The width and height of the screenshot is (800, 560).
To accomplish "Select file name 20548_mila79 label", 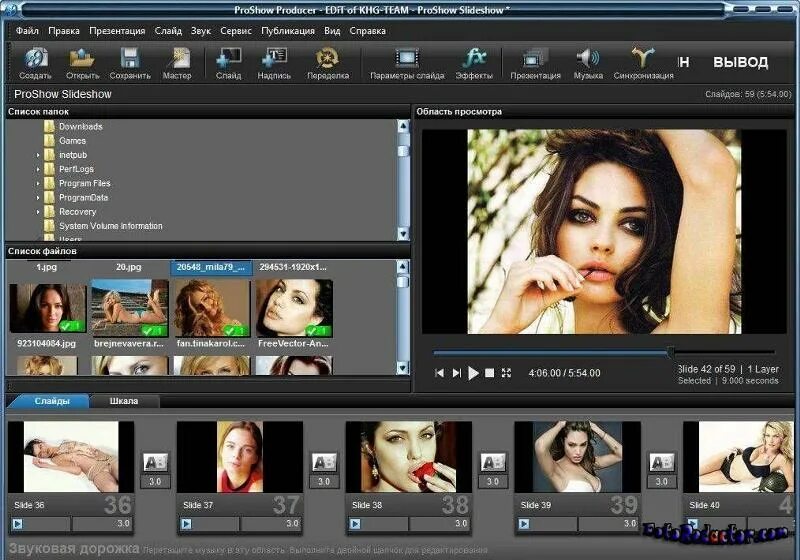I will (211, 267).
